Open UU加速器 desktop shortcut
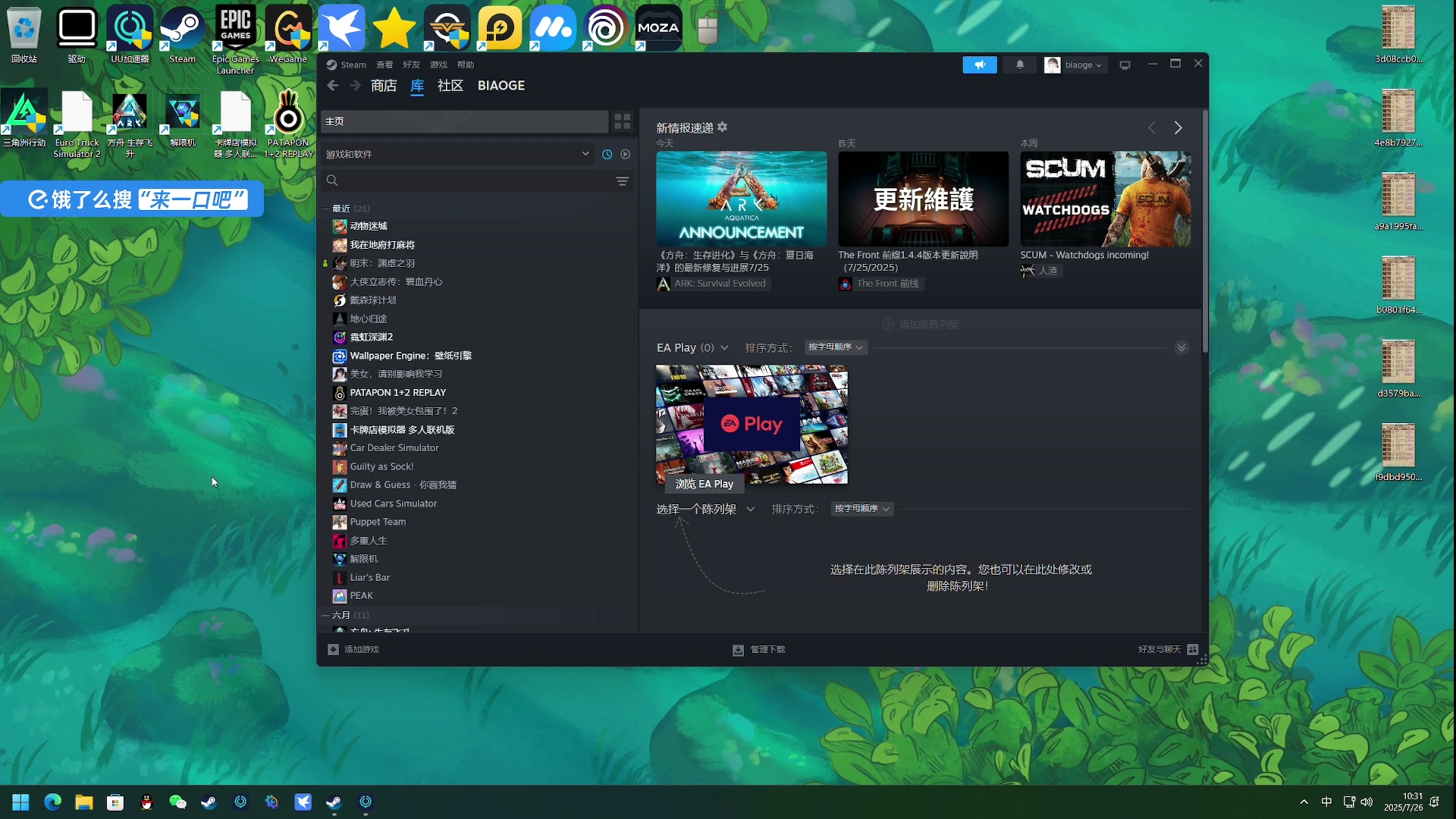 click(x=130, y=36)
